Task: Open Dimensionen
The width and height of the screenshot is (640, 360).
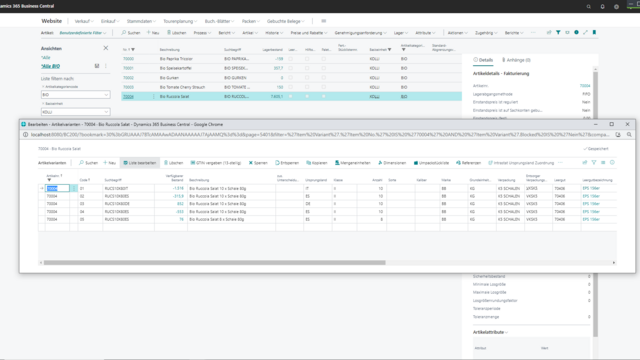Action: pos(392,163)
